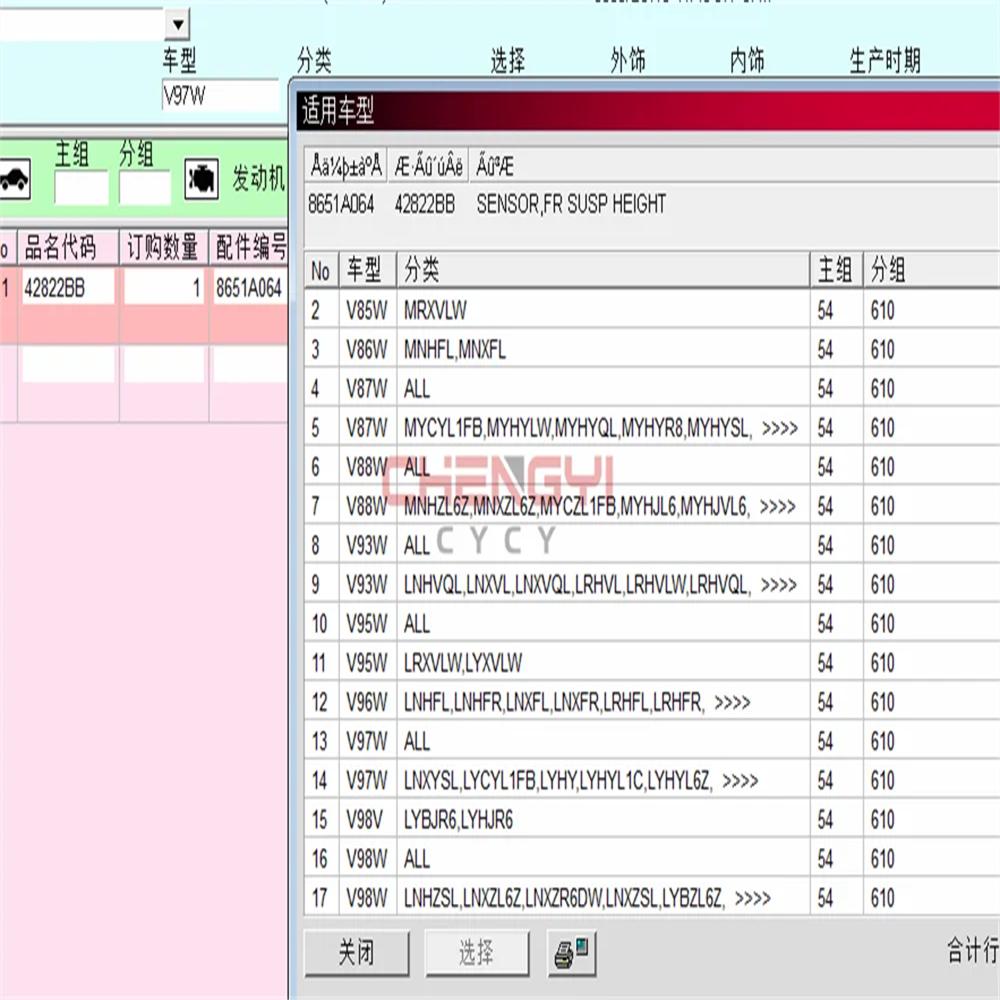
Task: Select row 12, V96W LNHFL
Action: 652,702
